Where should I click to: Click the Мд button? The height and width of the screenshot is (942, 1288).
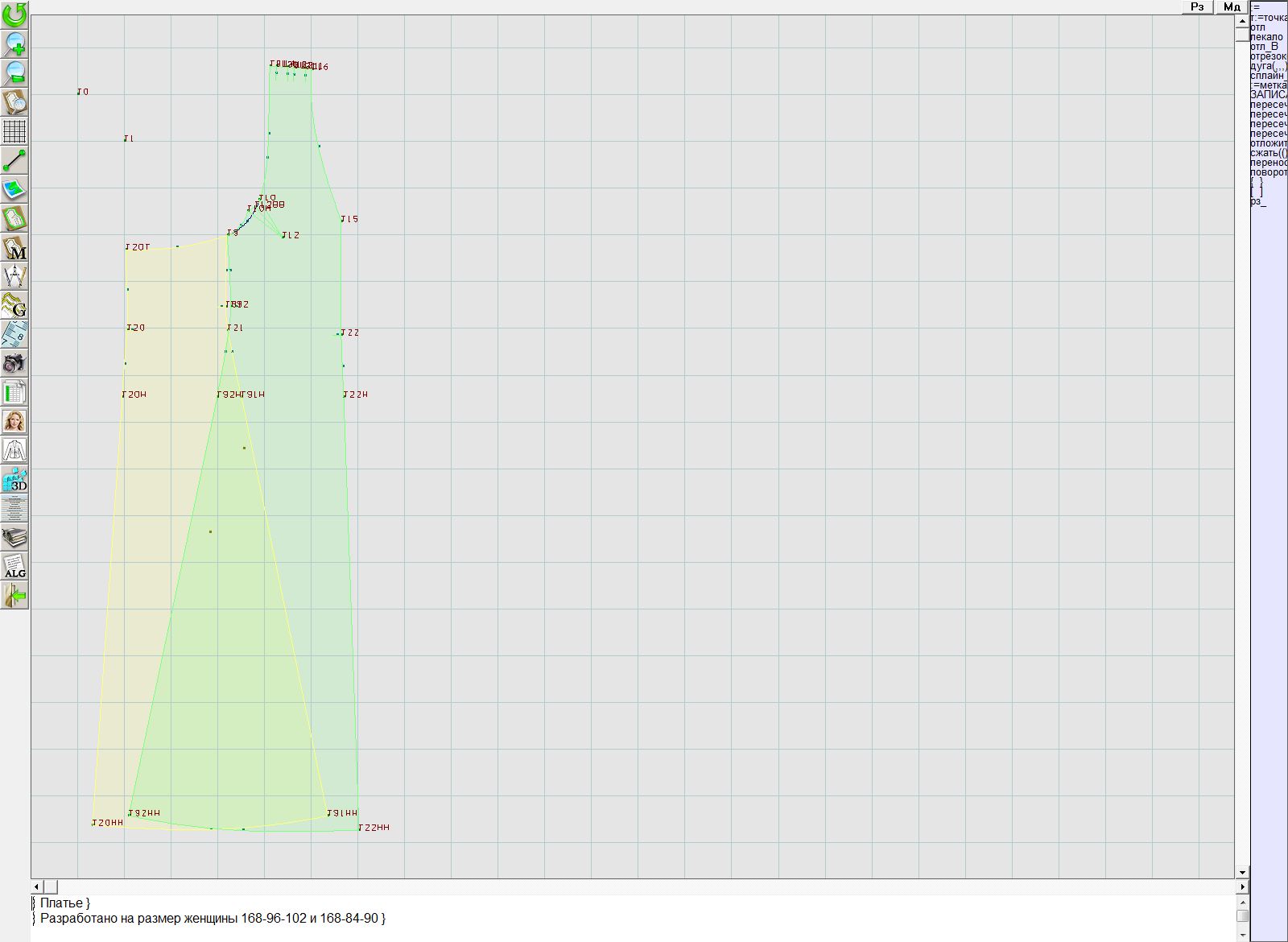(x=1231, y=7)
